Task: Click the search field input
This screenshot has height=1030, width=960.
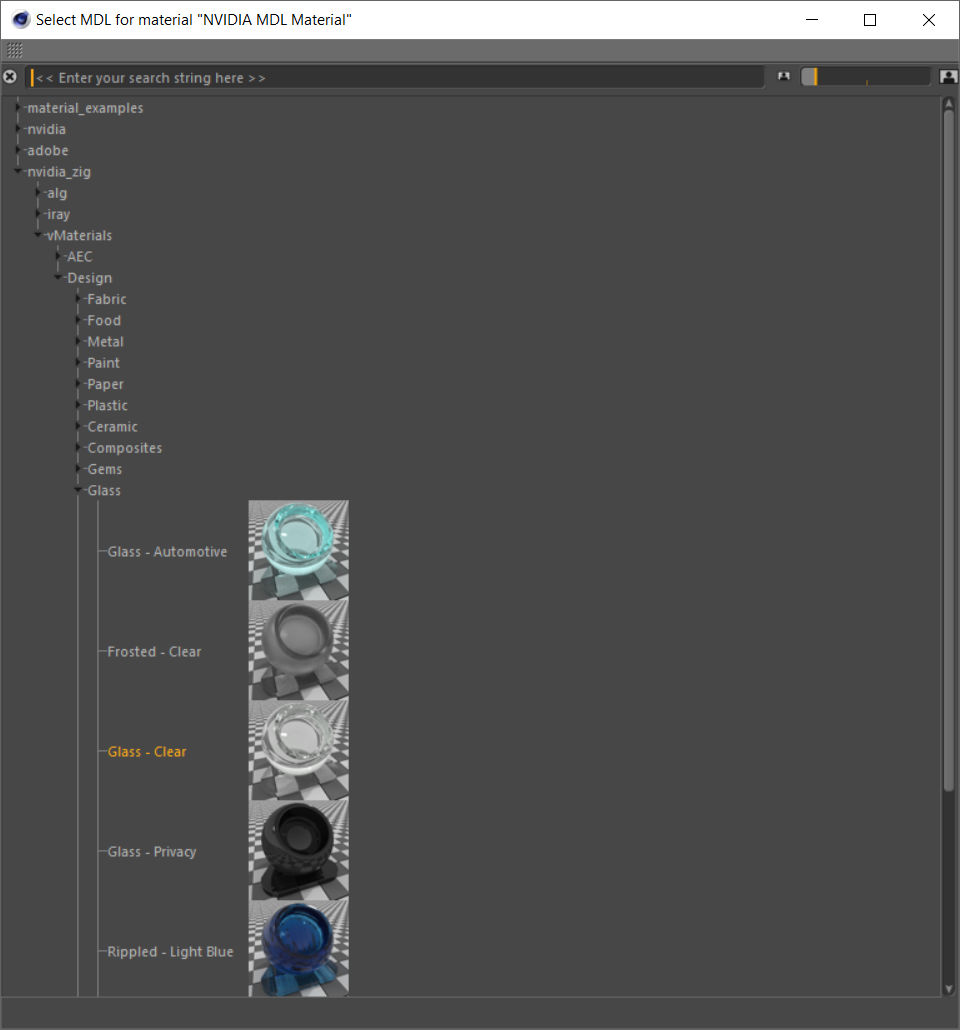Action: (x=394, y=78)
